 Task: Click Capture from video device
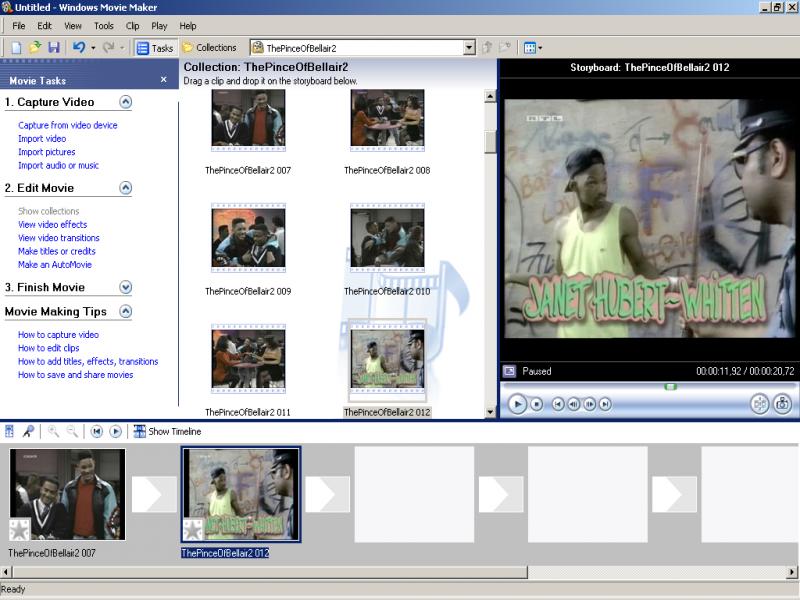(68, 125)
